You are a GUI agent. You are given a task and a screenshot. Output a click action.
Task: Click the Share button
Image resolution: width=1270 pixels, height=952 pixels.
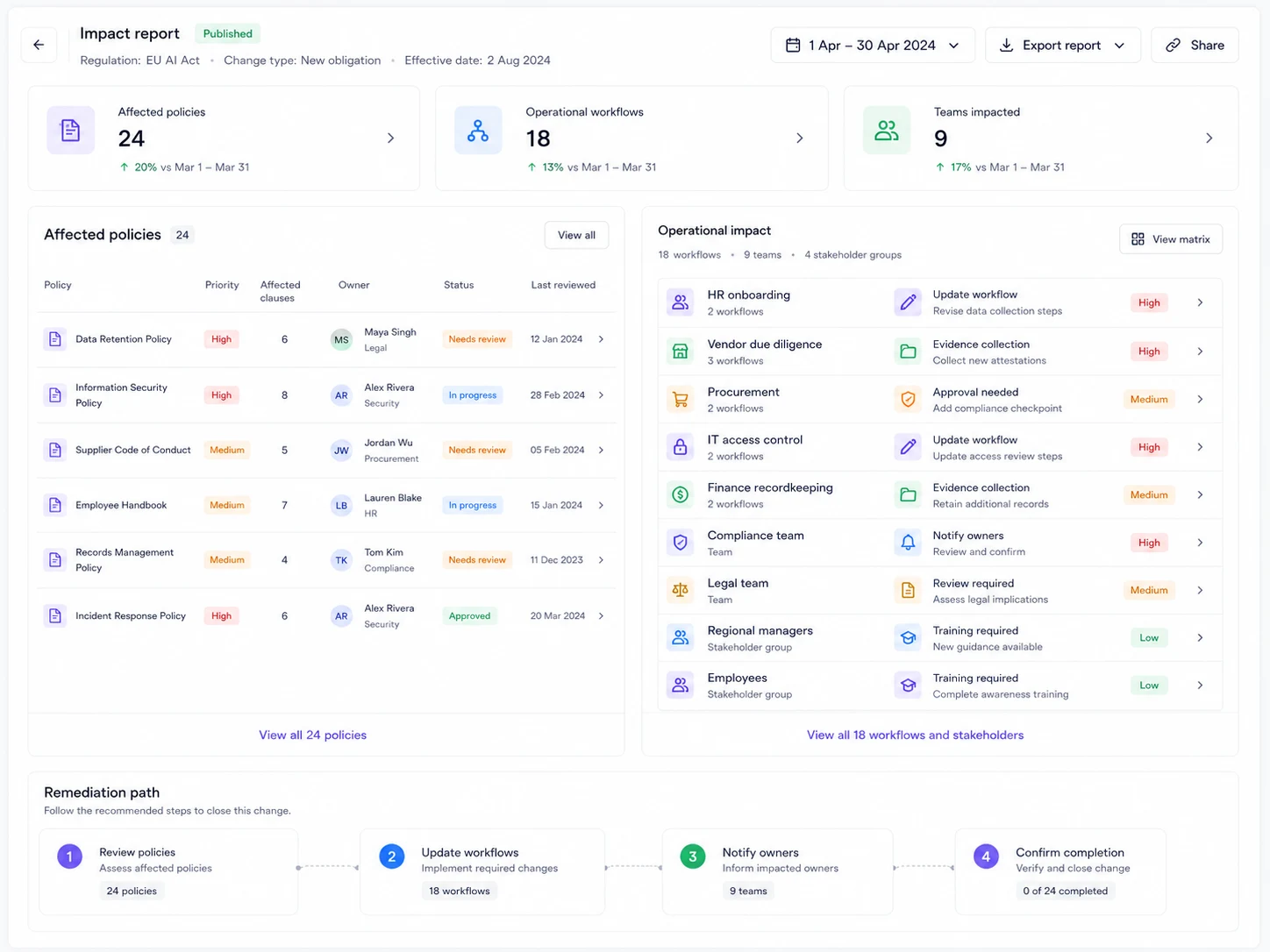[x=1195, y=45]
